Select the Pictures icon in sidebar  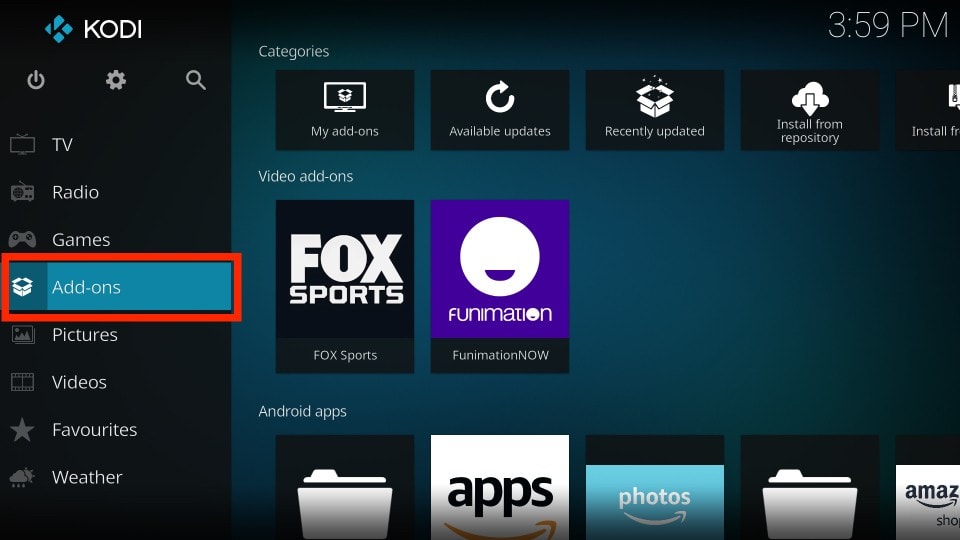23,334
